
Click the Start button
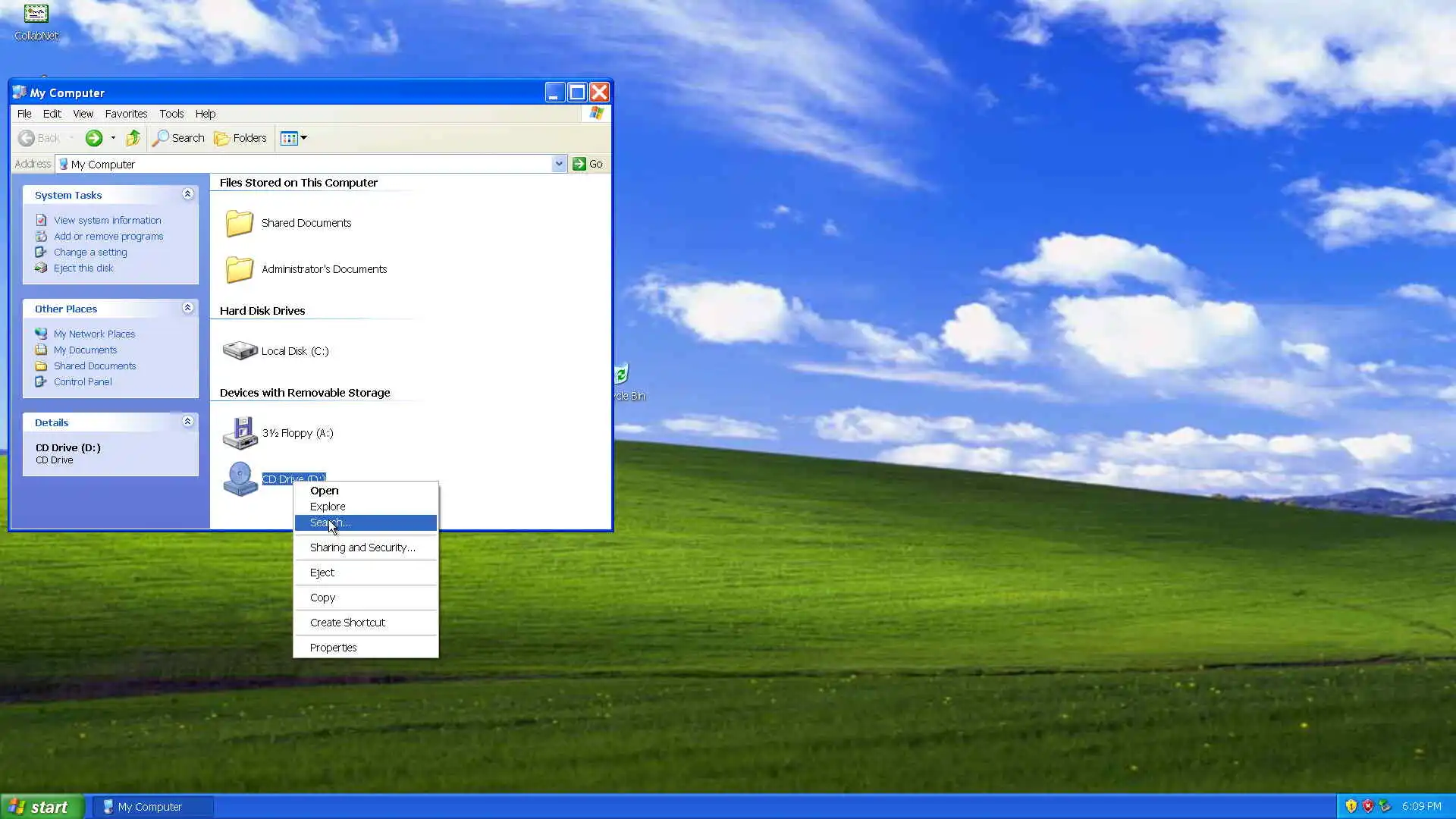click(x=42, y=807)
